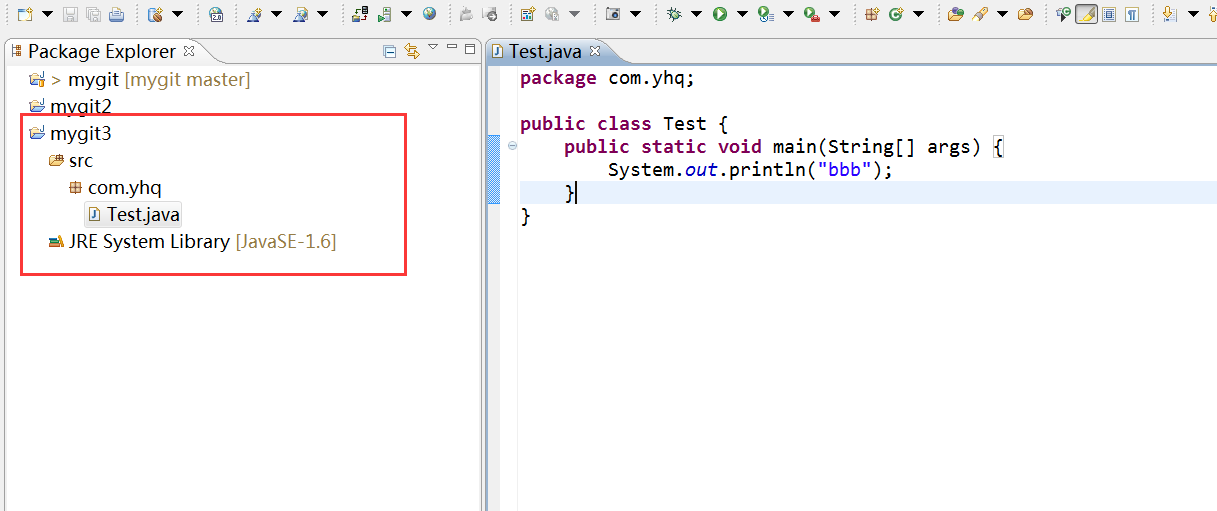The image size is (1217, 511).
Task: Click the Next Annotation arrow icon
Action: tap(1170, 14)
